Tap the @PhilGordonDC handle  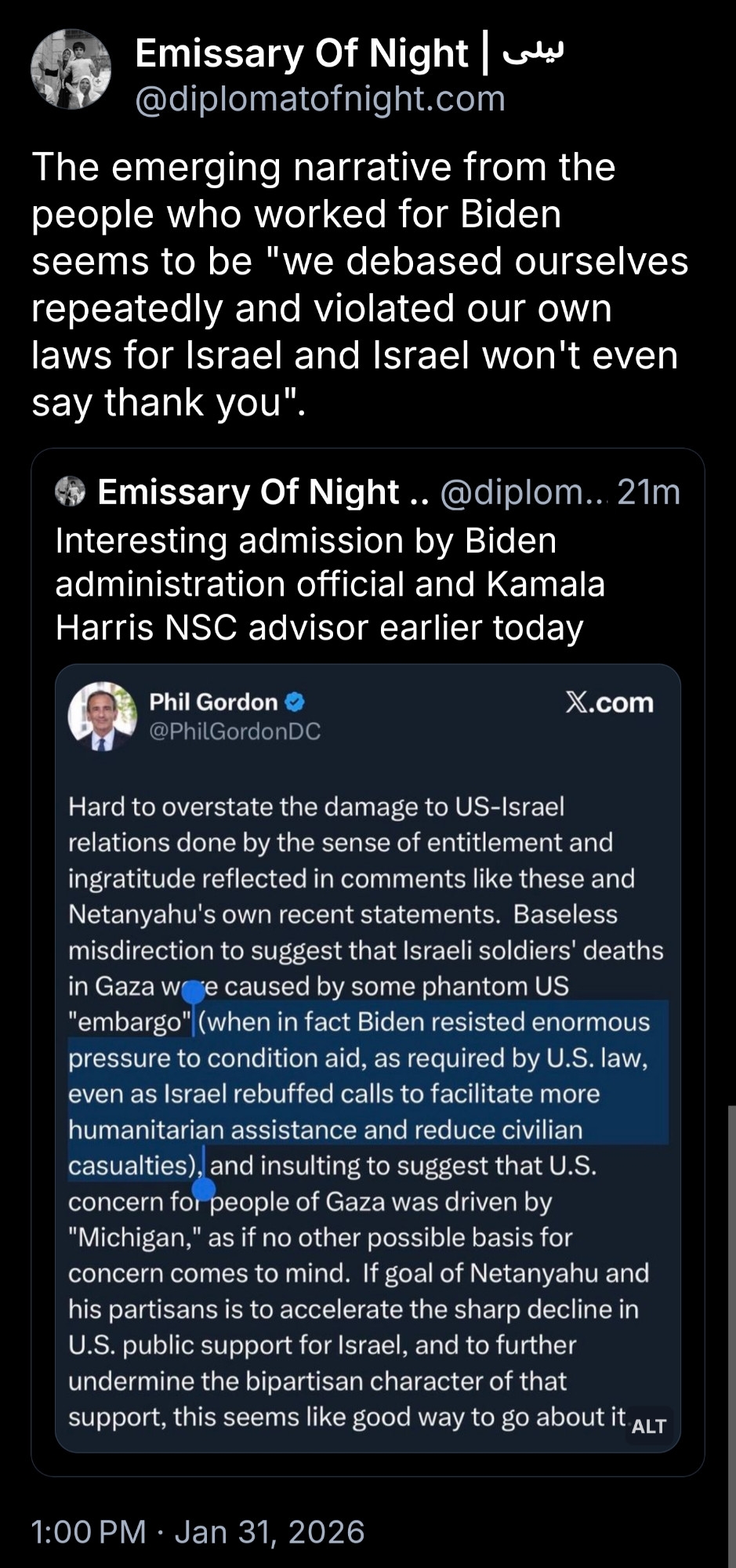(234, 731)
